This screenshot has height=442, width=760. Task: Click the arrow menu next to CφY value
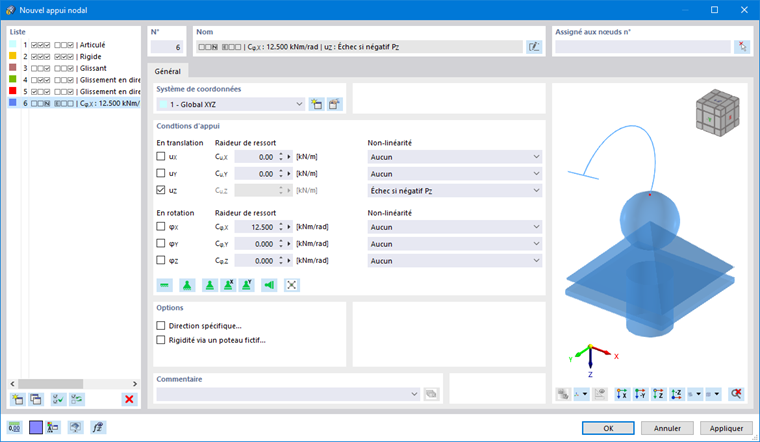[x=289, y=244]
